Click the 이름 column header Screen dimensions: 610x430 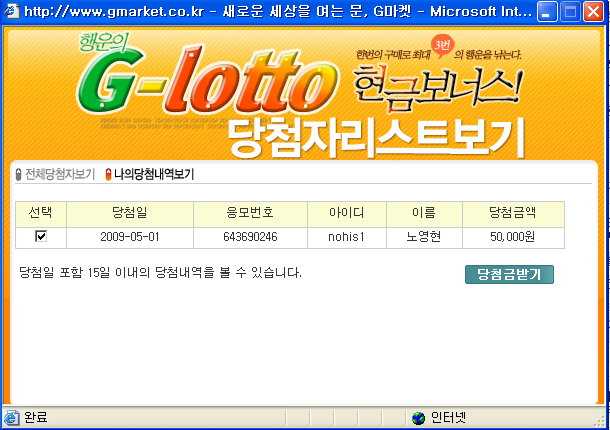pyautogui.click(x=424, y=214)
